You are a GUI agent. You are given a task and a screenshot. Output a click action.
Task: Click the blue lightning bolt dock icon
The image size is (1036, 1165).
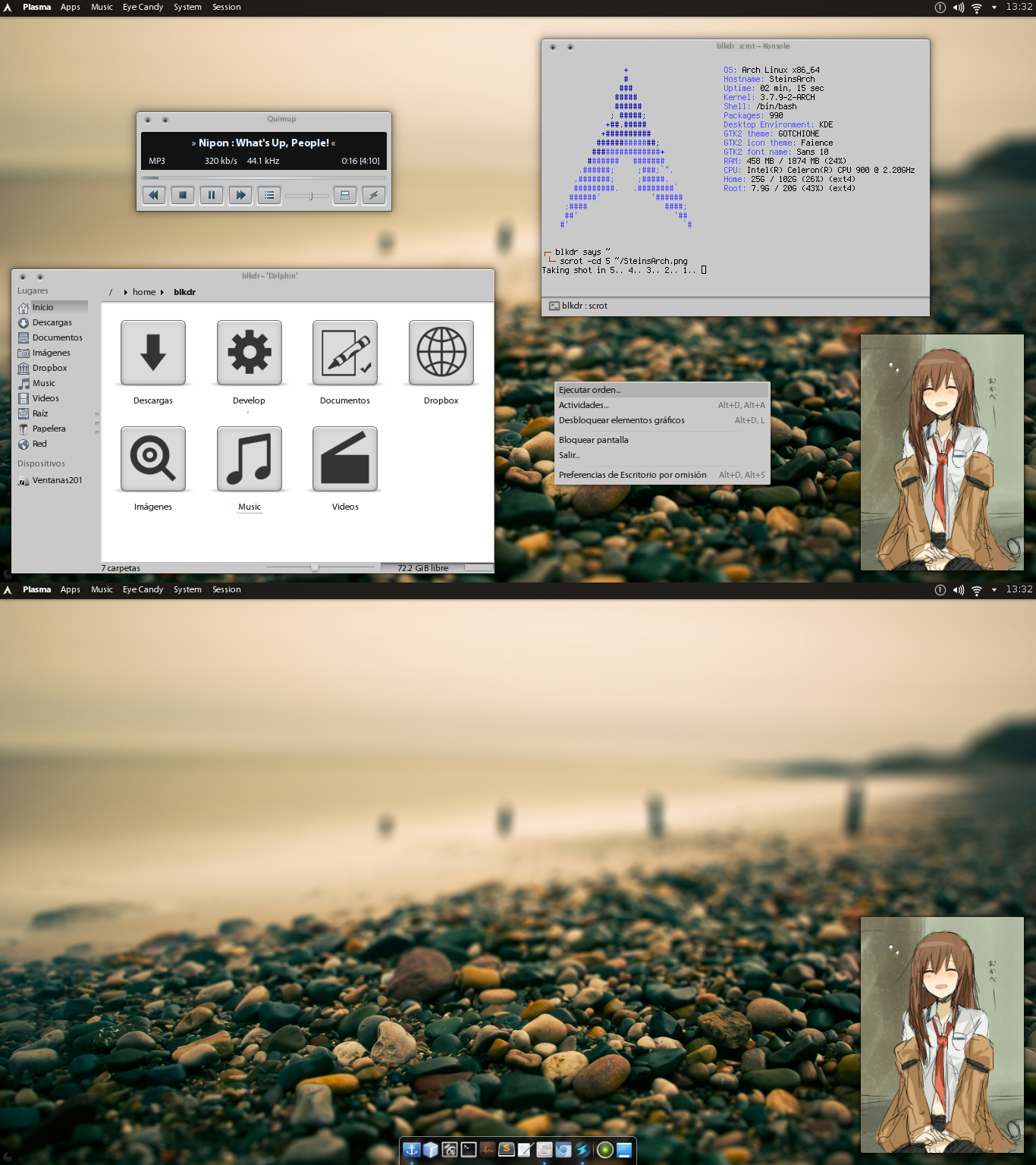(x=582, y=1150)
